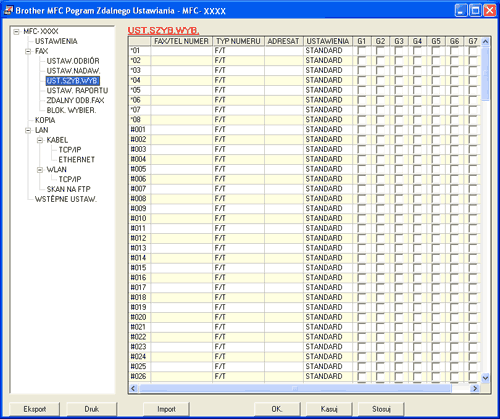This screenshot has height=419, width=500.
Task: Select USTAWIENIA in the tree
Action: [56, 41]
